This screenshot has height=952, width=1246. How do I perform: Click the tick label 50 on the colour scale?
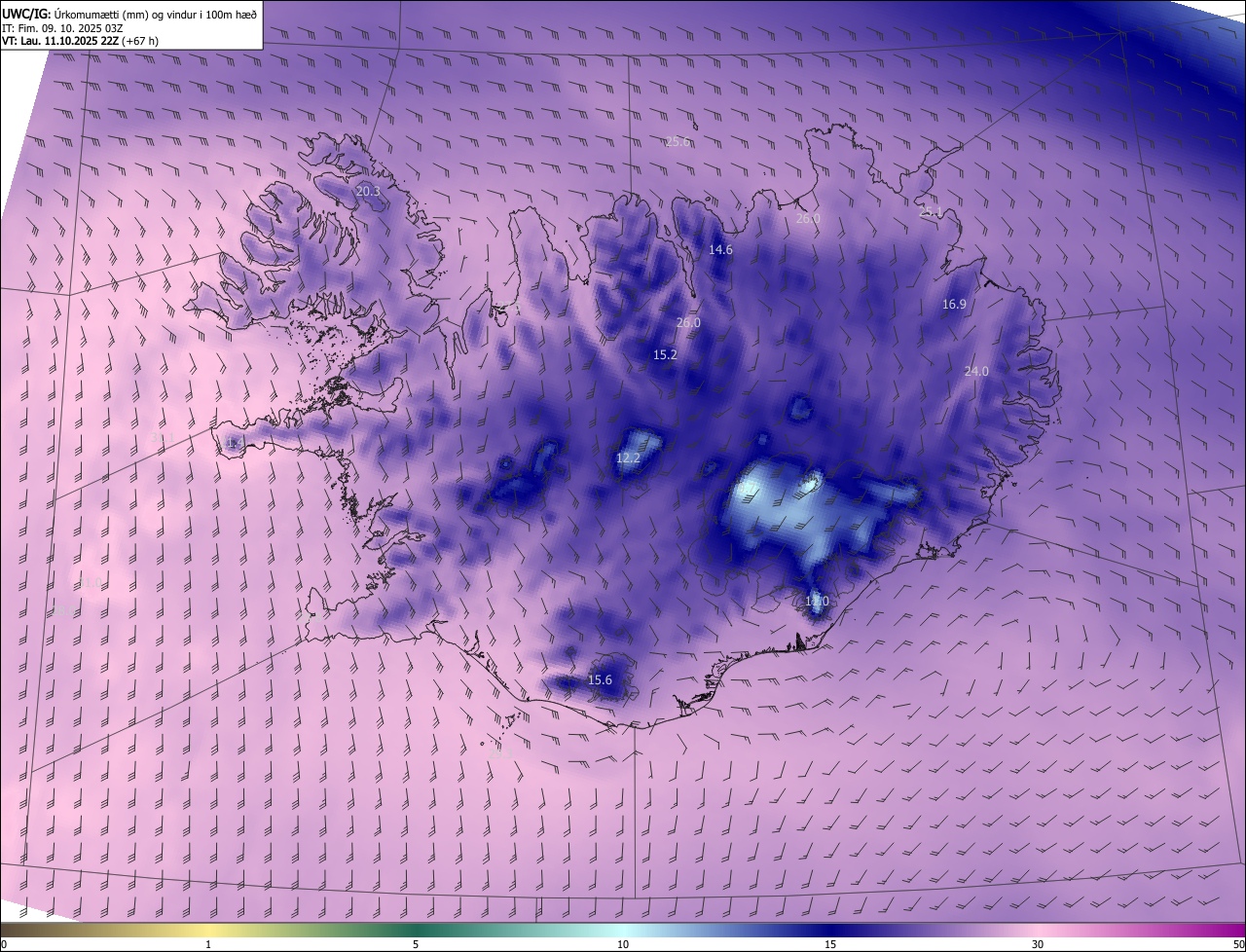(x=1238, y=944)
